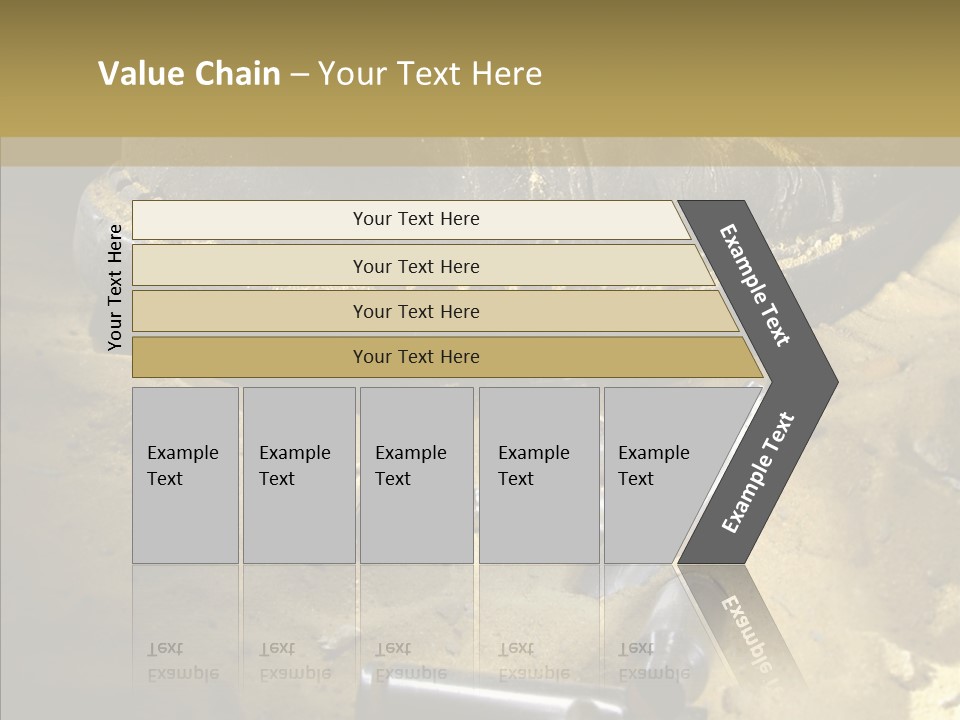Select the third Example Text box
The width and height of the screenshot is (960, 720).
415,475
